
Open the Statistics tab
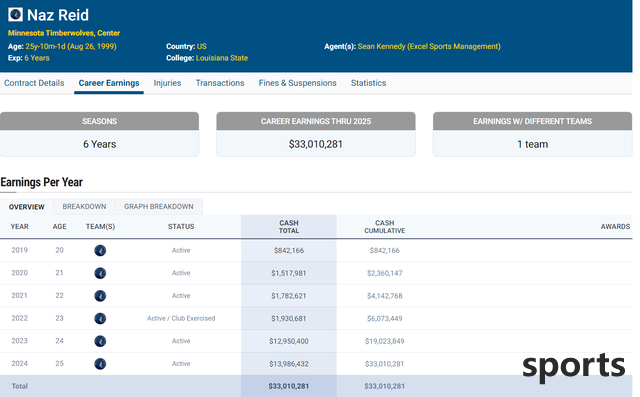pos(369,83)
